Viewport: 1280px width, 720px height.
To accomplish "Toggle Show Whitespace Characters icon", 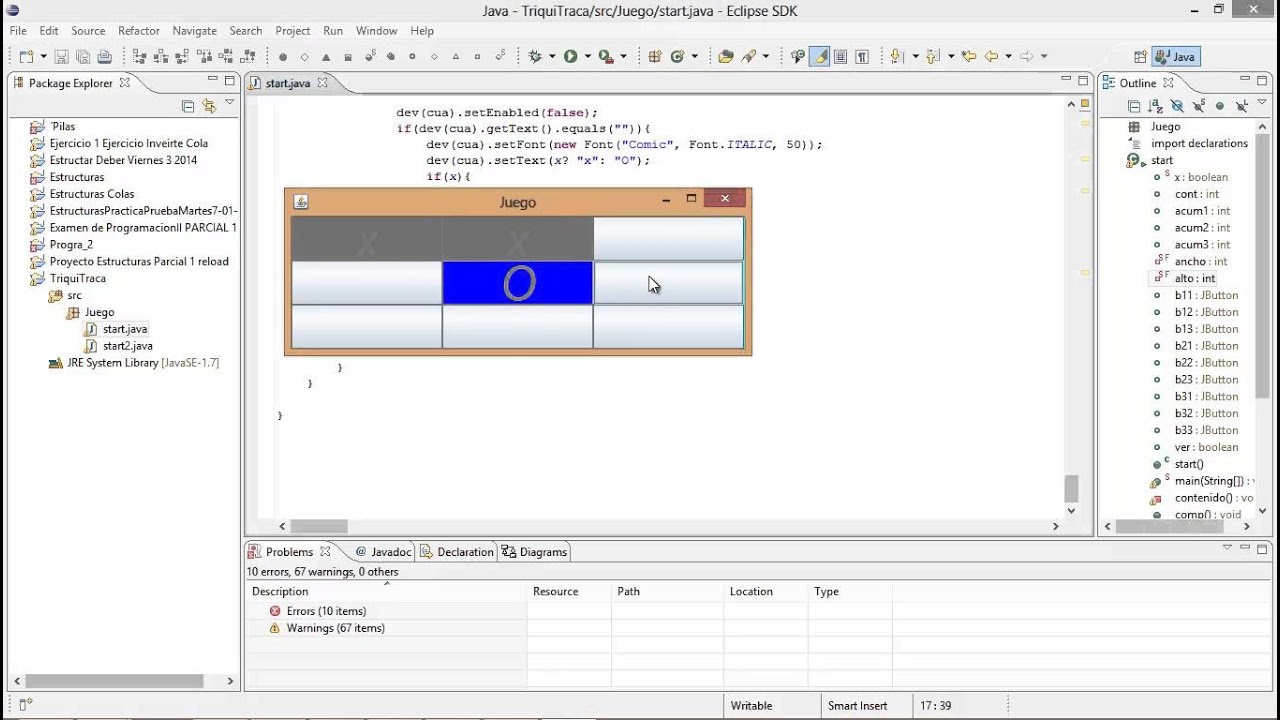I will pyautogui.click(x=862, y=57).
